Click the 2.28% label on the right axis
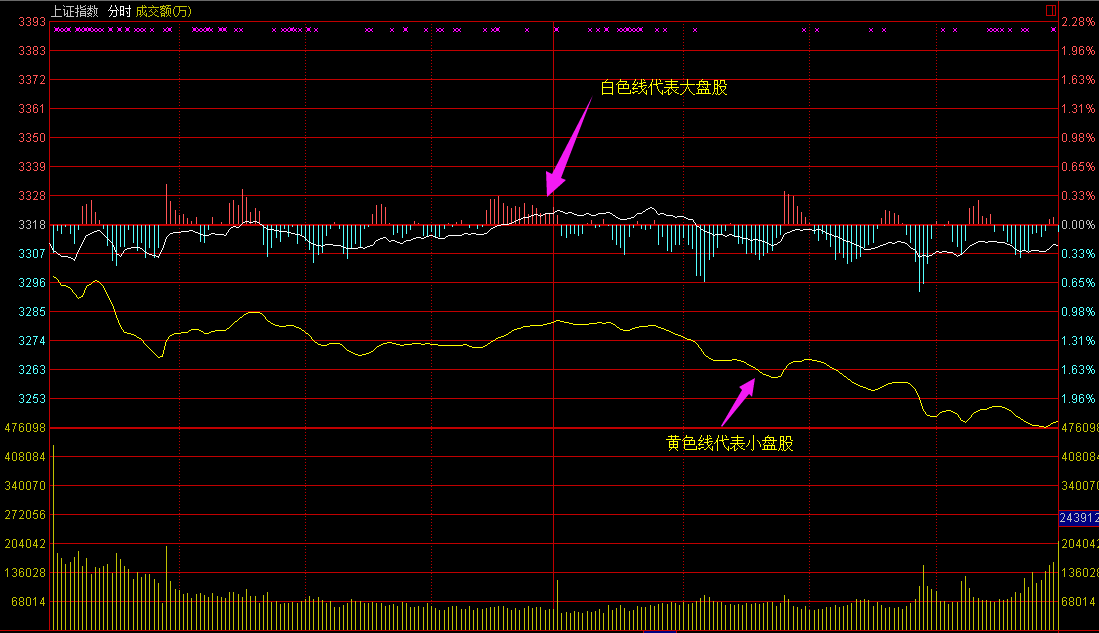 (x=1078, y=21)
